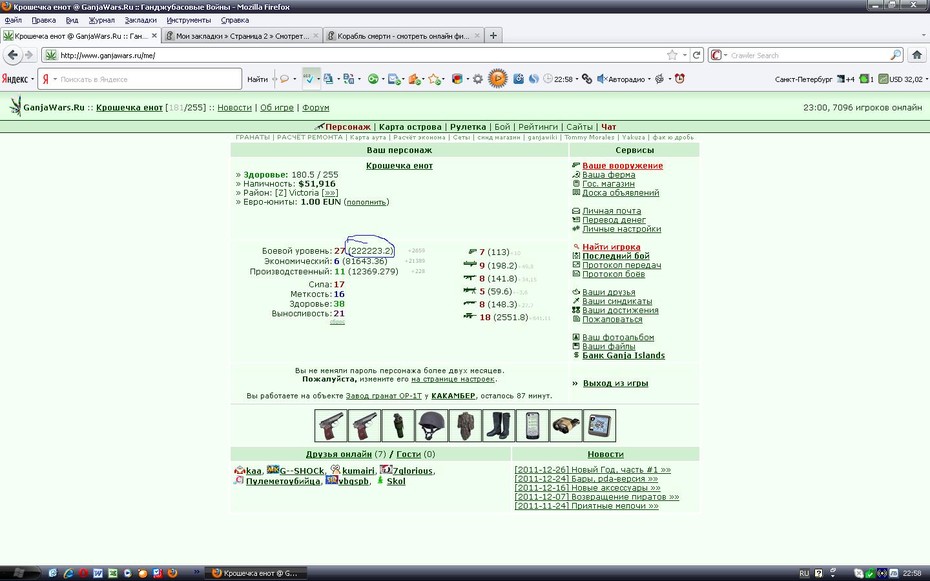Click the favorites star icon in Yandex toolbar
This screenshot has width=930, height=581.
click(434, 79)
